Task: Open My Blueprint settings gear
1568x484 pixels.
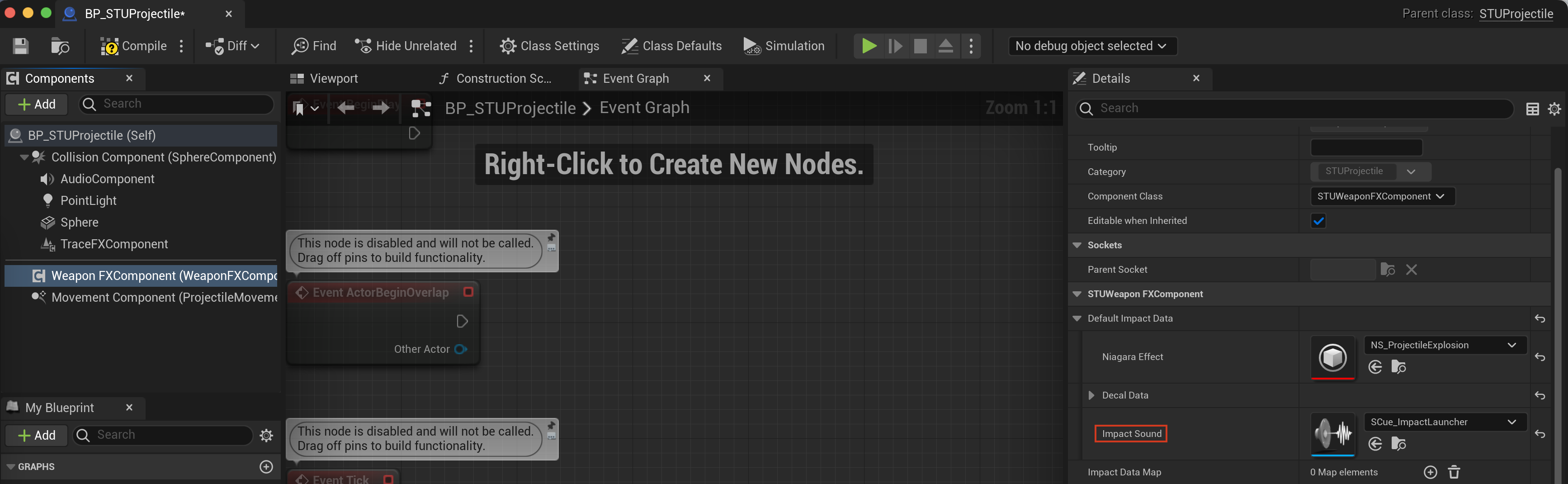Action: point(266,435)
